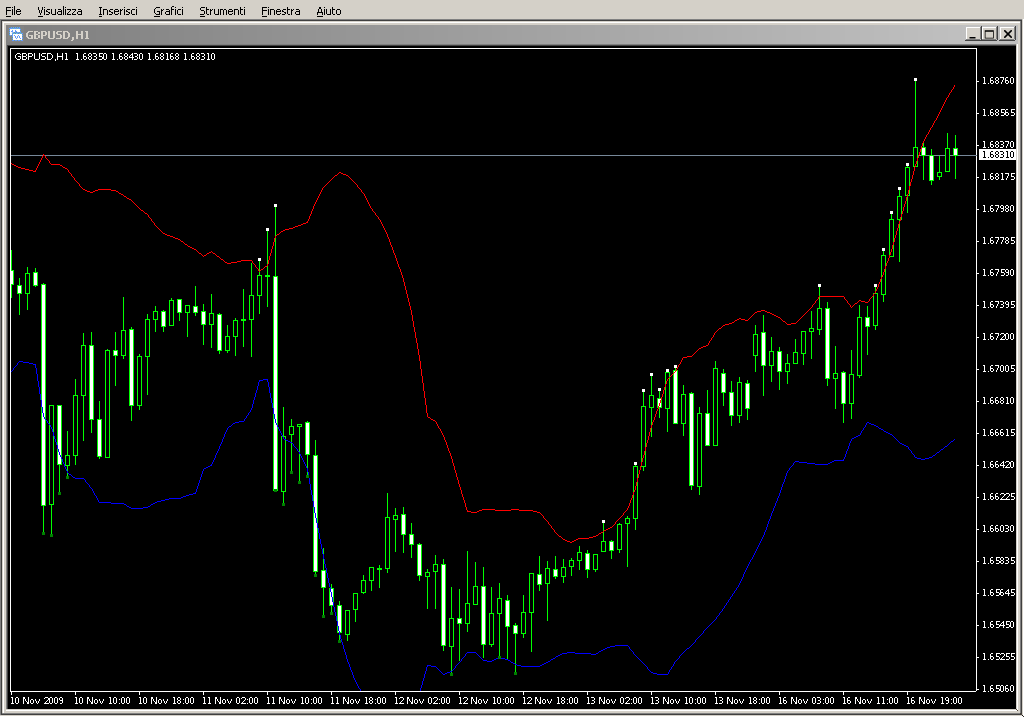Click price scale value 1.66030

point(999,529)
